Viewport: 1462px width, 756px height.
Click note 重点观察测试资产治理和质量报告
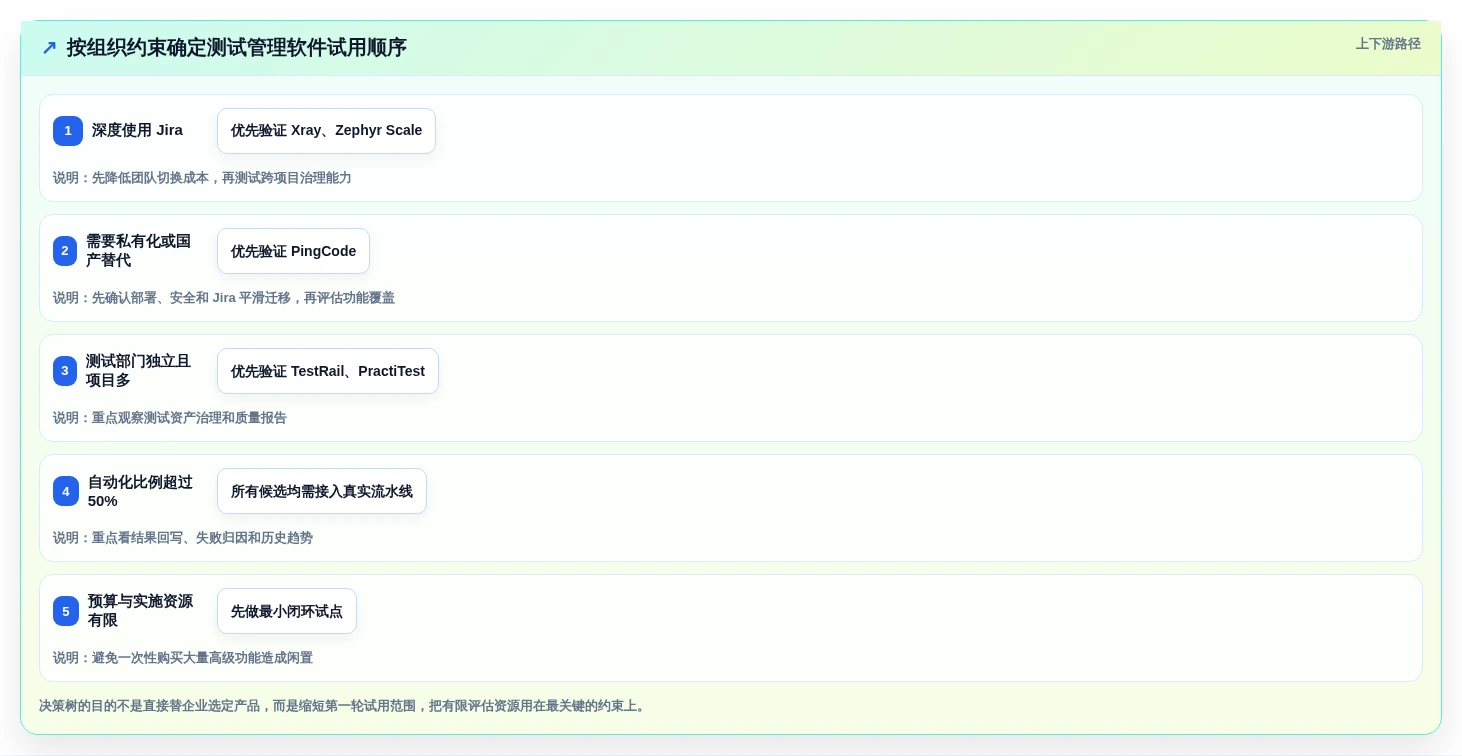(x=170, y=418)
